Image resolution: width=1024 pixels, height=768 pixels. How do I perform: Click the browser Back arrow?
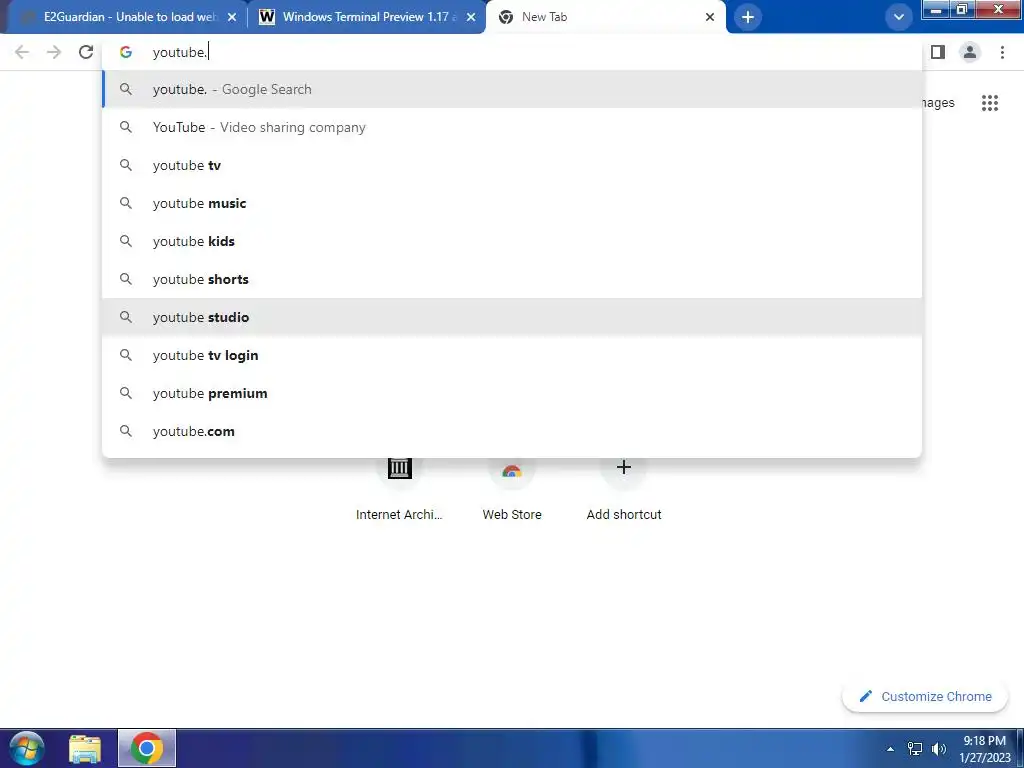pos(22,52)
